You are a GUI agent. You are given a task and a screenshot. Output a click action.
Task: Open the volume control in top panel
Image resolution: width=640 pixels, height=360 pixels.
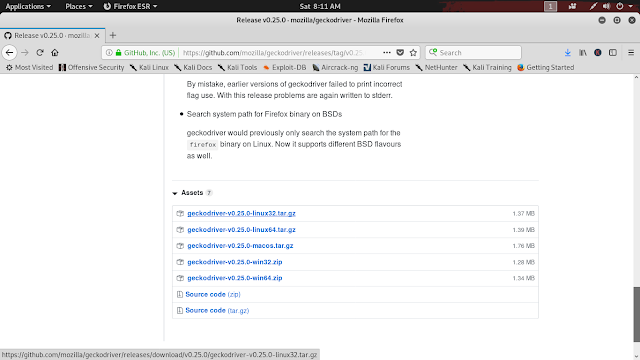pyautogui.click(x=607, y=6)
